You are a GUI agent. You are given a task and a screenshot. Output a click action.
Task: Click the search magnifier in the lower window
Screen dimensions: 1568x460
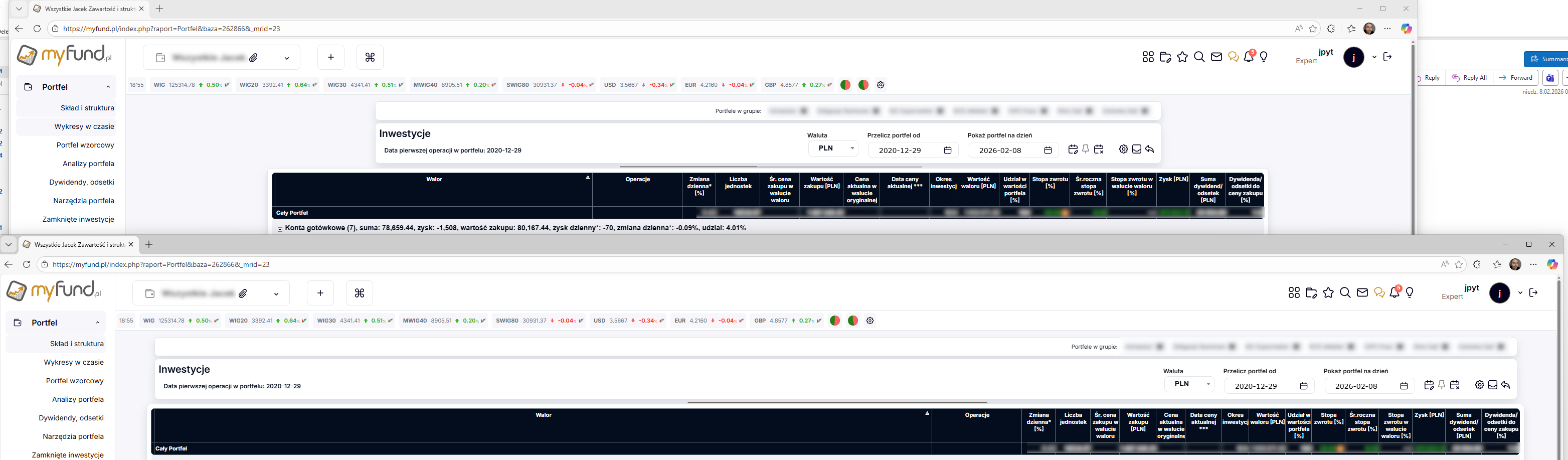pyautogui.click(x=1345, y=293)
